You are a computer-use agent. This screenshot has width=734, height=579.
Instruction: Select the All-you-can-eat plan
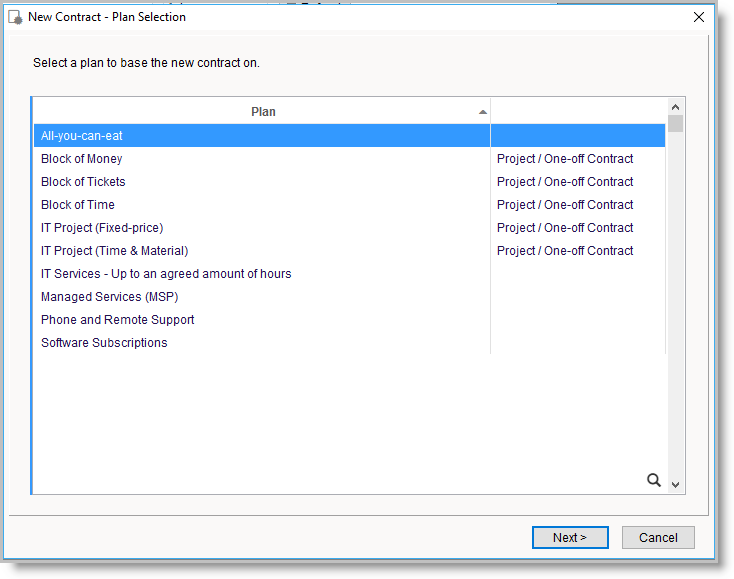coord(82,136)
